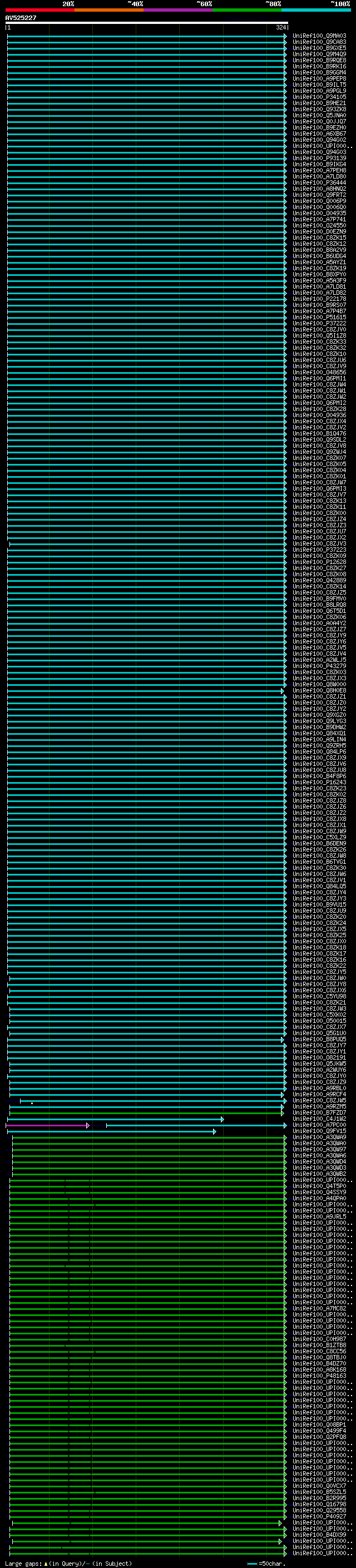Select the UniRef100_C0H987 label

[x=319, y=1339]
